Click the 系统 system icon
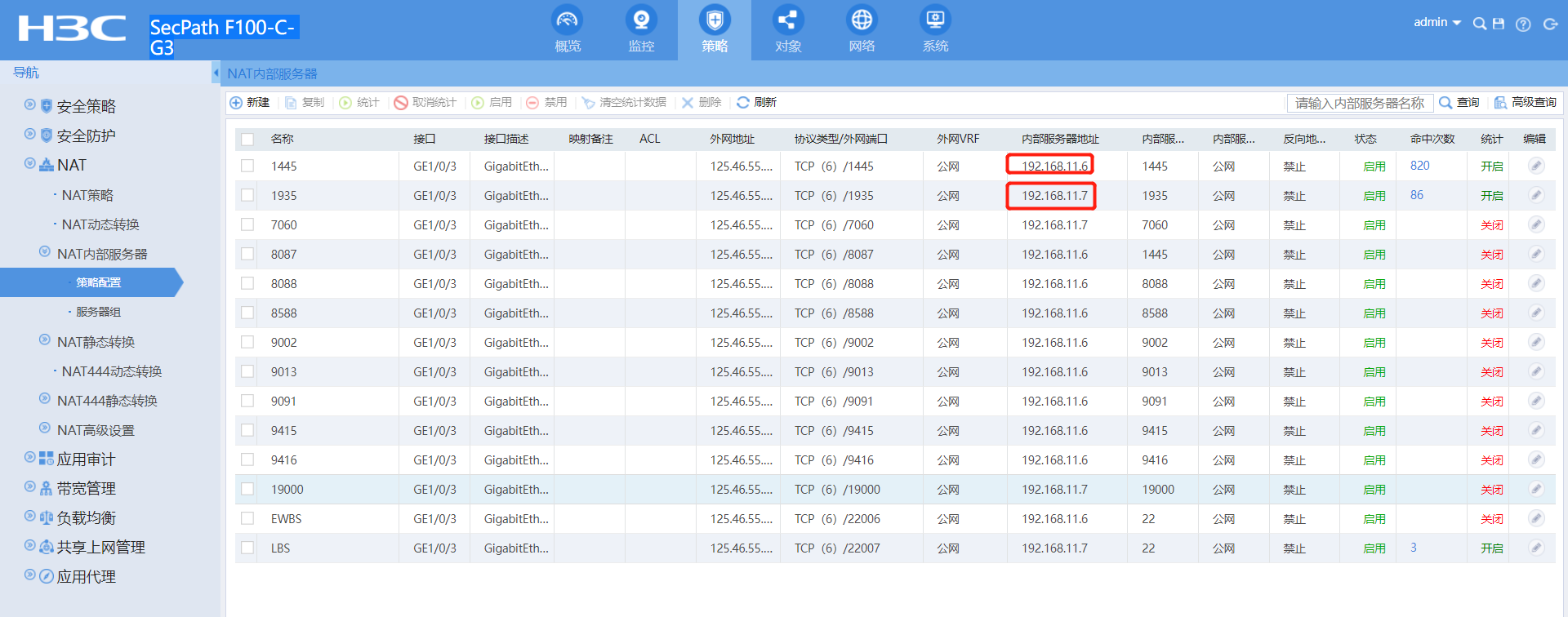Screen dimensions: 1568x617 tap(935, 21)
